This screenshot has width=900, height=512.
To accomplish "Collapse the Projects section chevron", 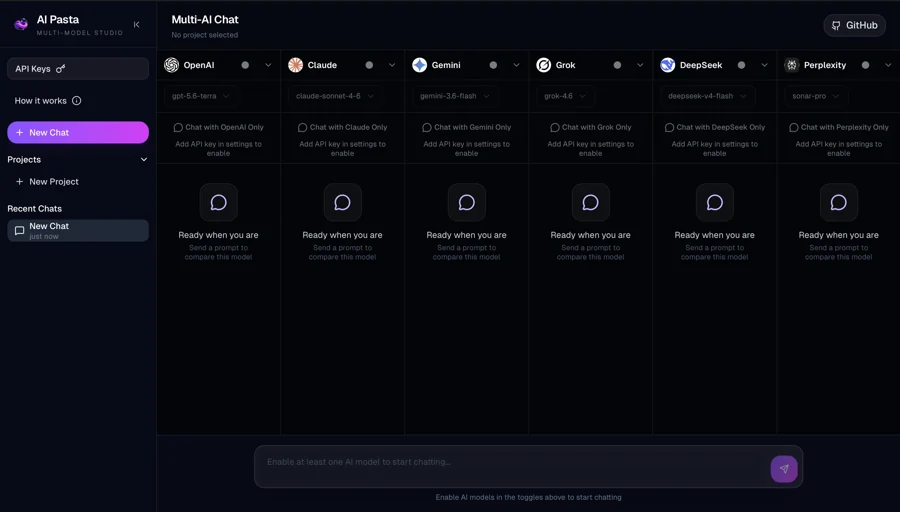I will coord(144,160).
